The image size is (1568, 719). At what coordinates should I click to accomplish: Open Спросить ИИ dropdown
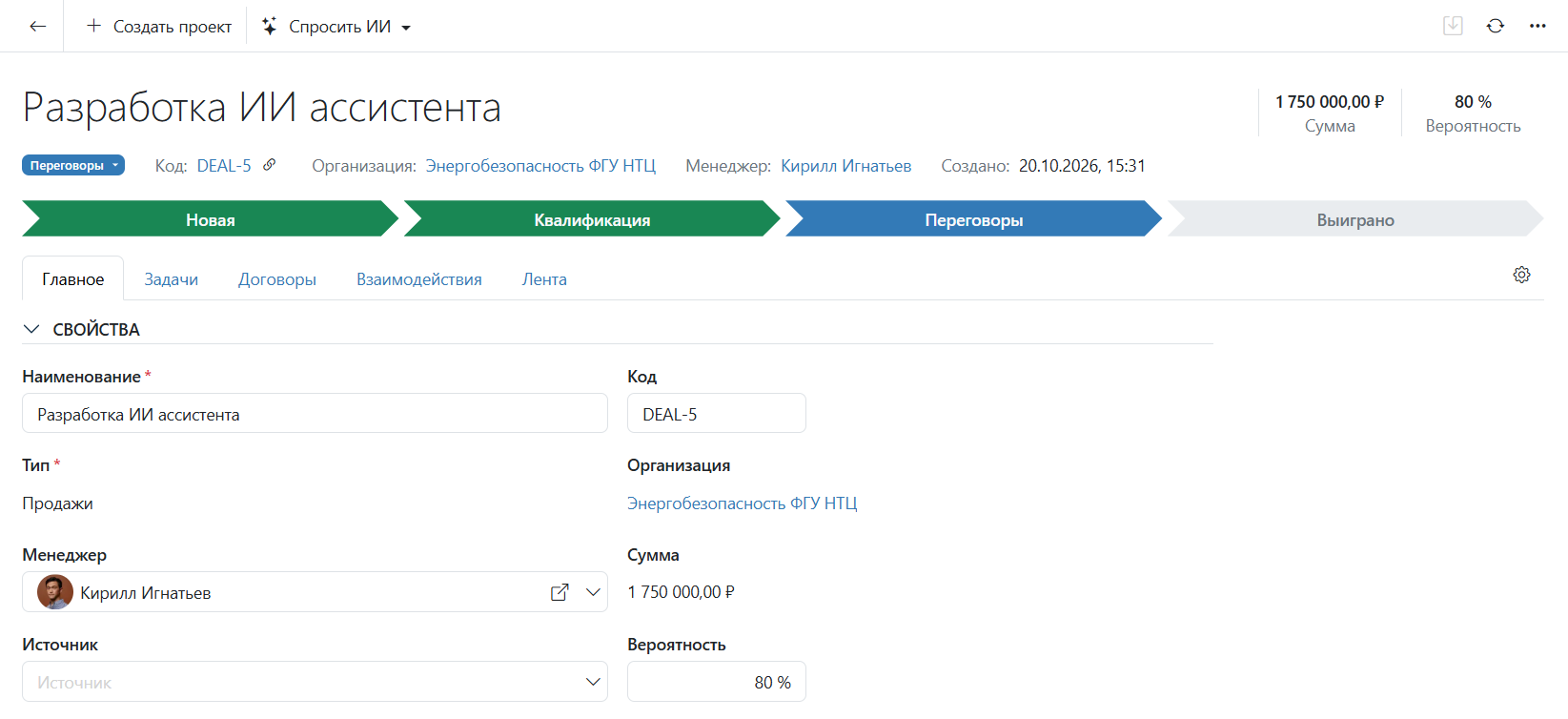coord(336,27)
